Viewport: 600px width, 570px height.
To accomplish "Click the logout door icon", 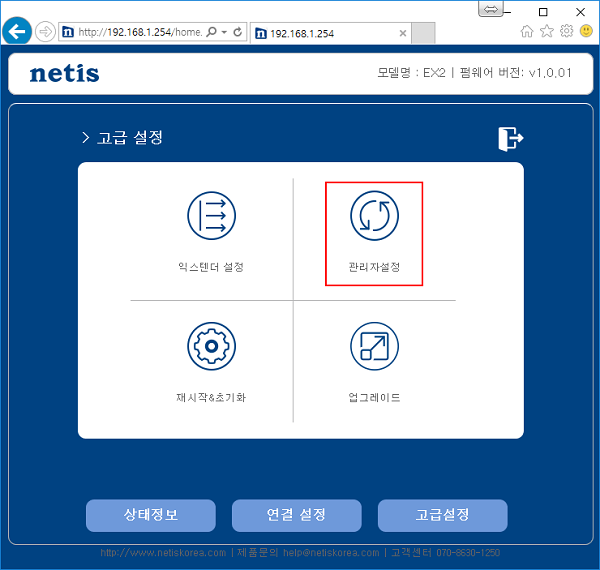I will click(510, 139).
